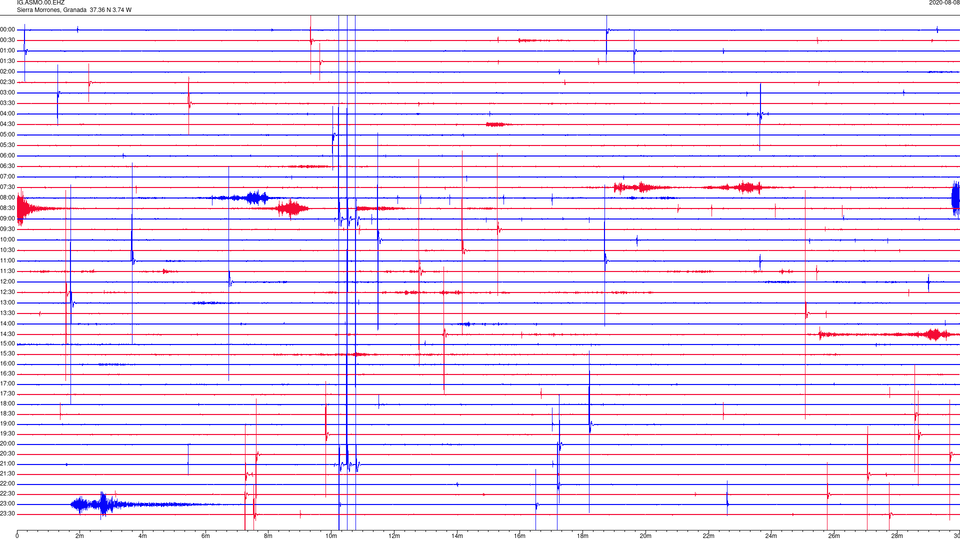Select the 15:00 time label
Screen dimensions: 960x540
click(x=7, y=343)
